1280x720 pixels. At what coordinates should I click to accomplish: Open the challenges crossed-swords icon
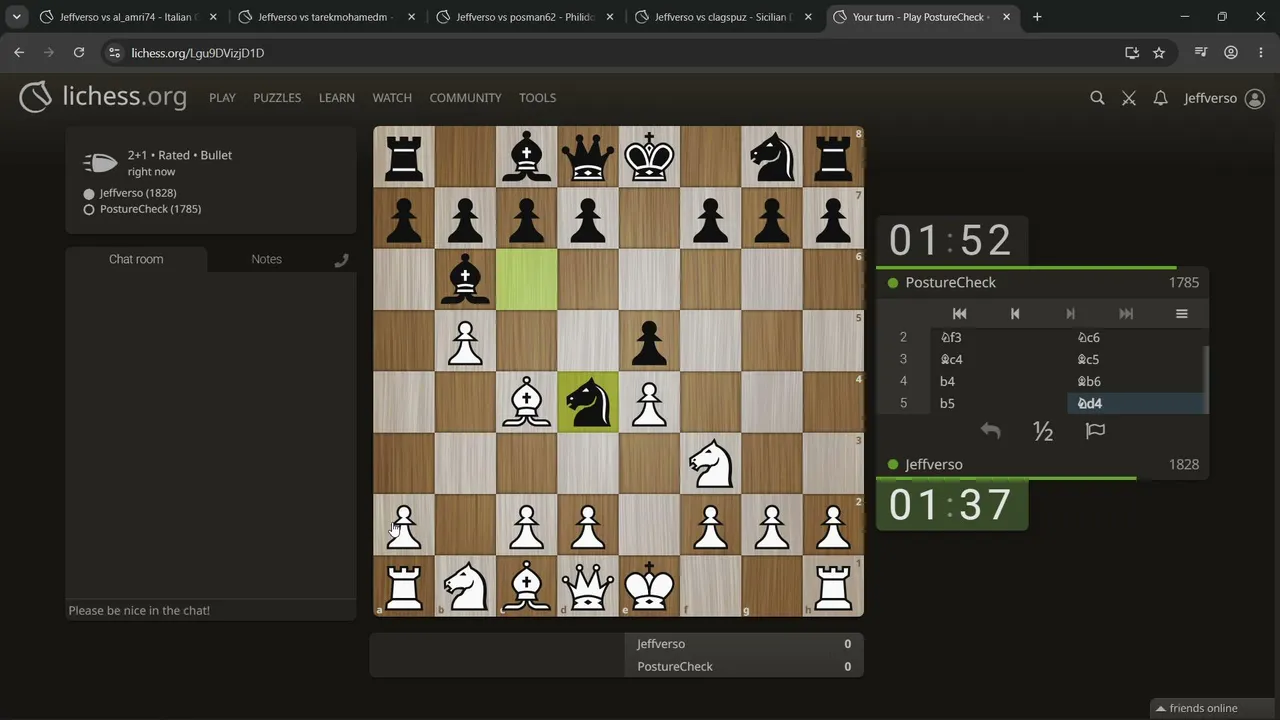tap(1129, 98)
